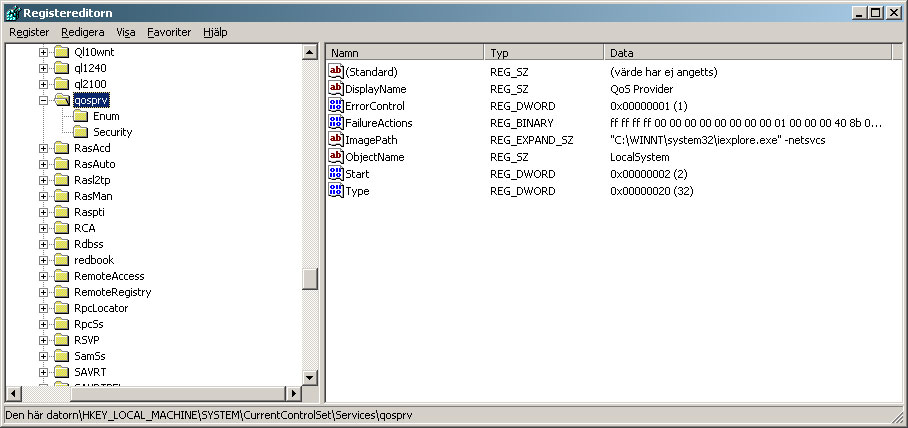Click the DisplayName string value icon
The image size is (908, 428).
point(335,89)
